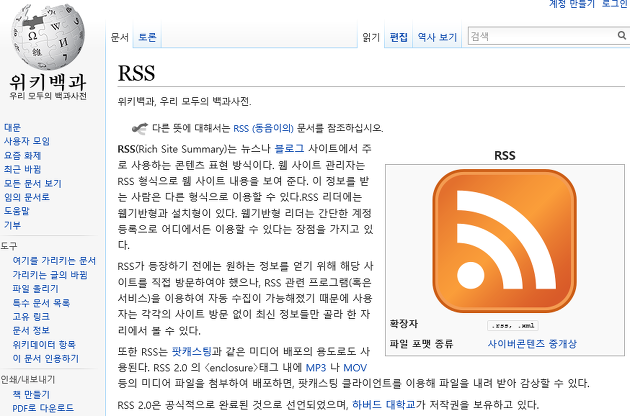Open 모든 문서 보기 link

pos(33,183)
